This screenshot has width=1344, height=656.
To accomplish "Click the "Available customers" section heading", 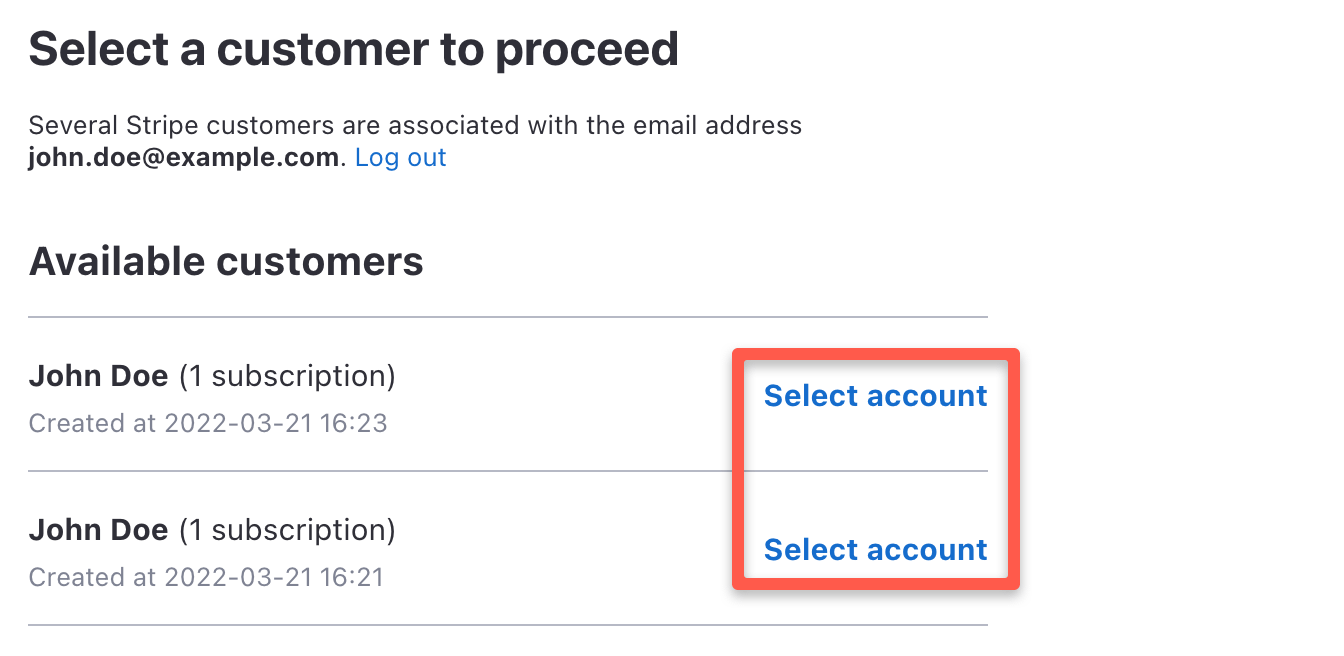I will pyautogui.click(x=226, y=262).
